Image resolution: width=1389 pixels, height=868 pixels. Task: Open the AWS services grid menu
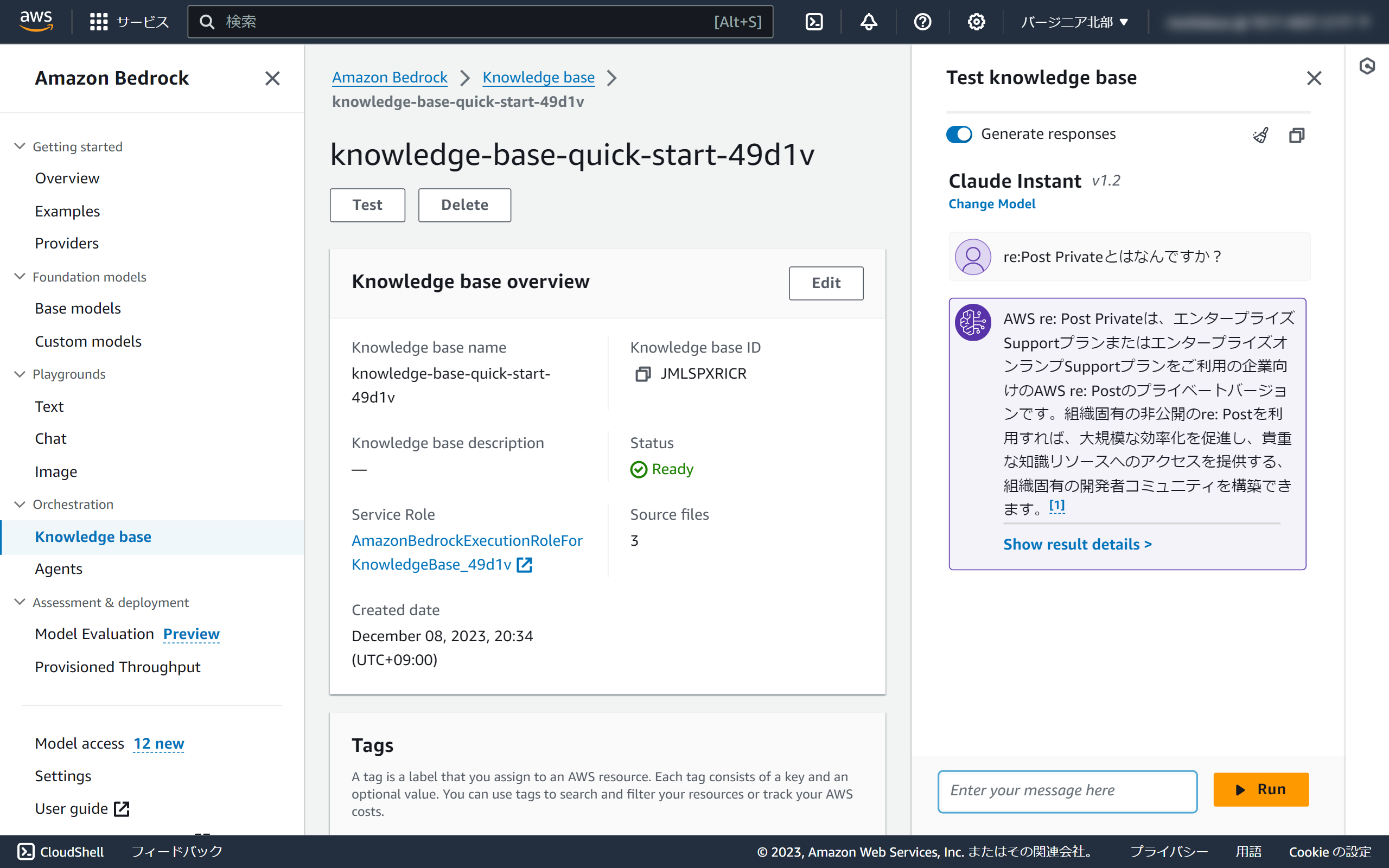coord(99,22)
